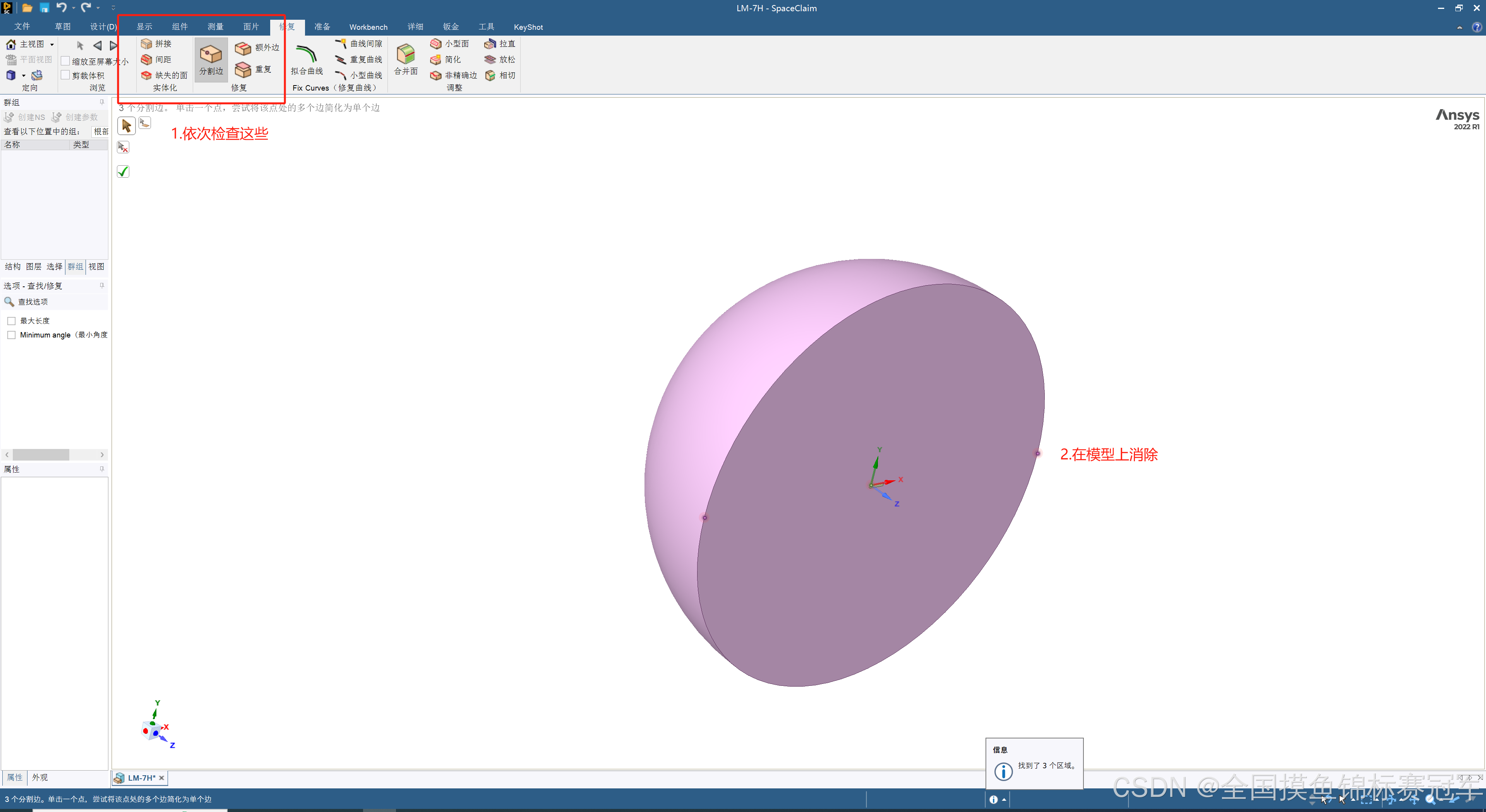Toggle the Minimum angle checkbox

click(x=12, y=335)
